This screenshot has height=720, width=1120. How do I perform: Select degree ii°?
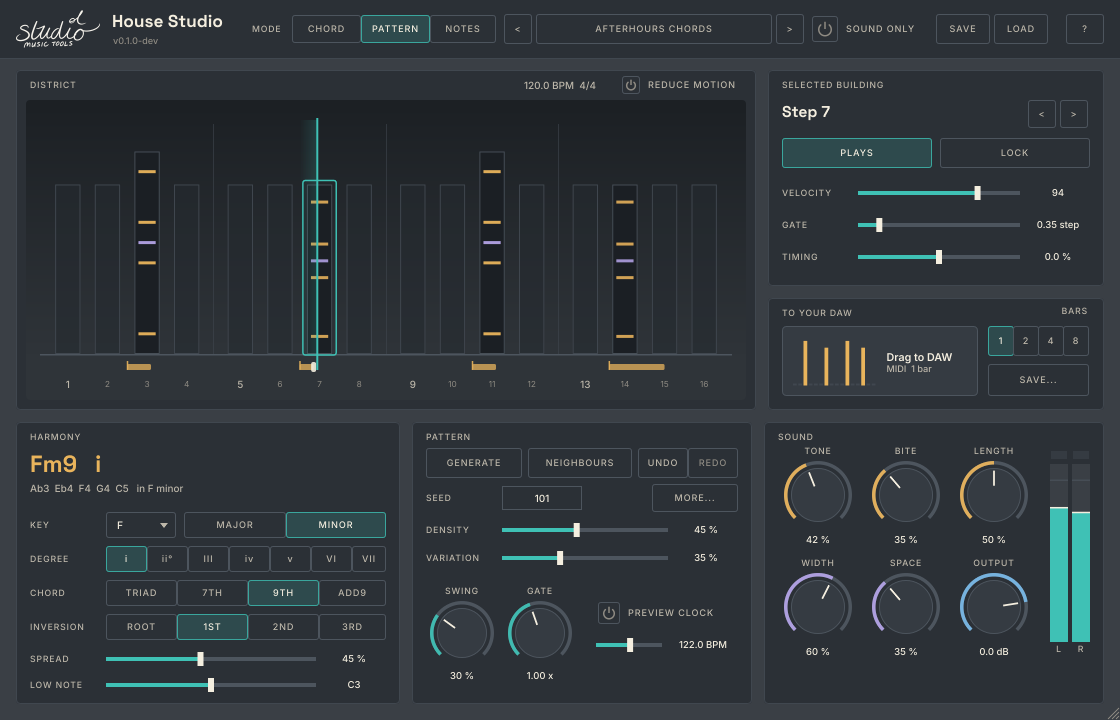tap(167, 559)
